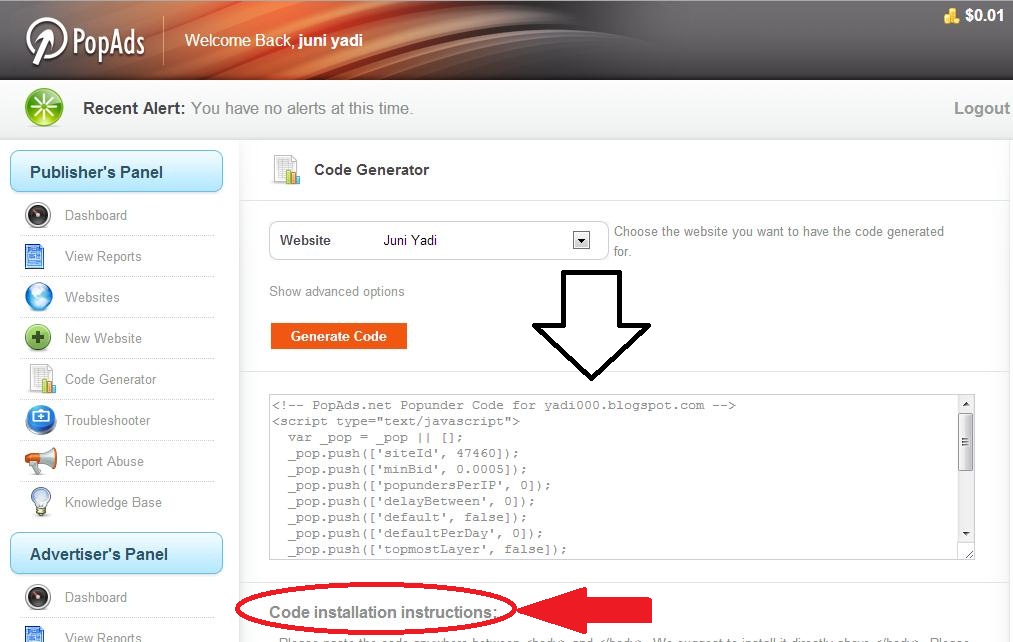Click the PopAds logo in the header

[x=85, y=40]
